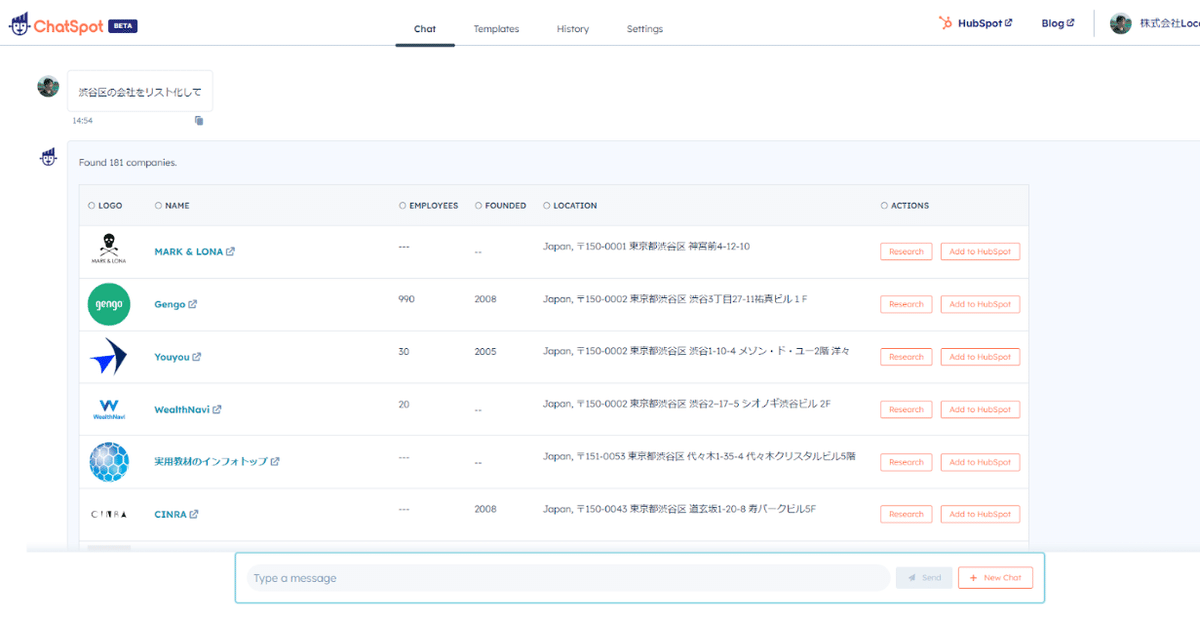The height and width of the screenshot is (619, 1200).
Task: Open WealthNavi external link icon
Action: pyautogui.click(x=217, y=409)
